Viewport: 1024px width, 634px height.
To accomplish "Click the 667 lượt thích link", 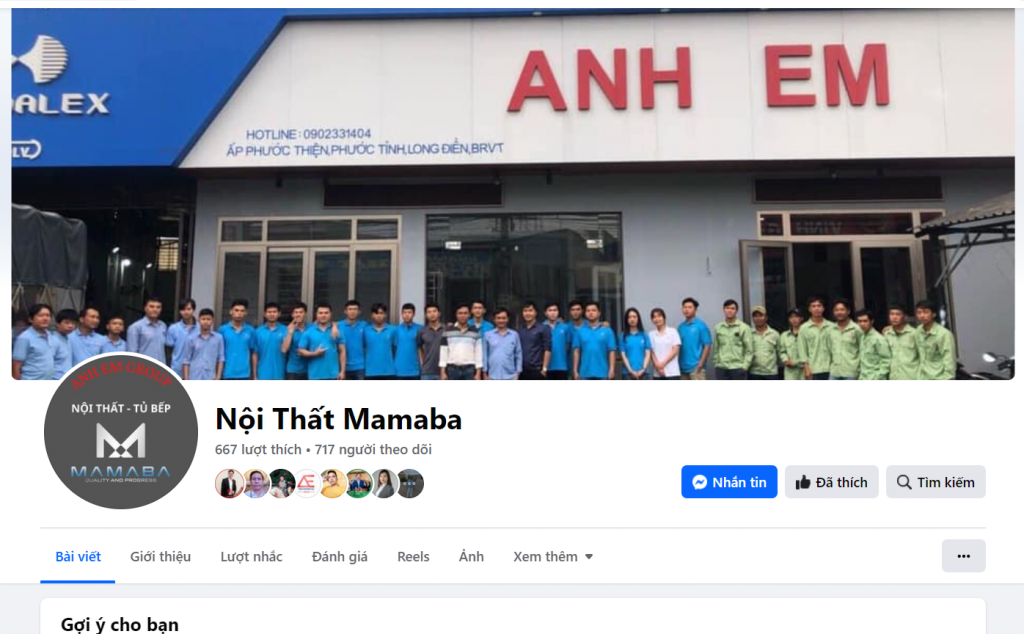I will click(258, 449).
